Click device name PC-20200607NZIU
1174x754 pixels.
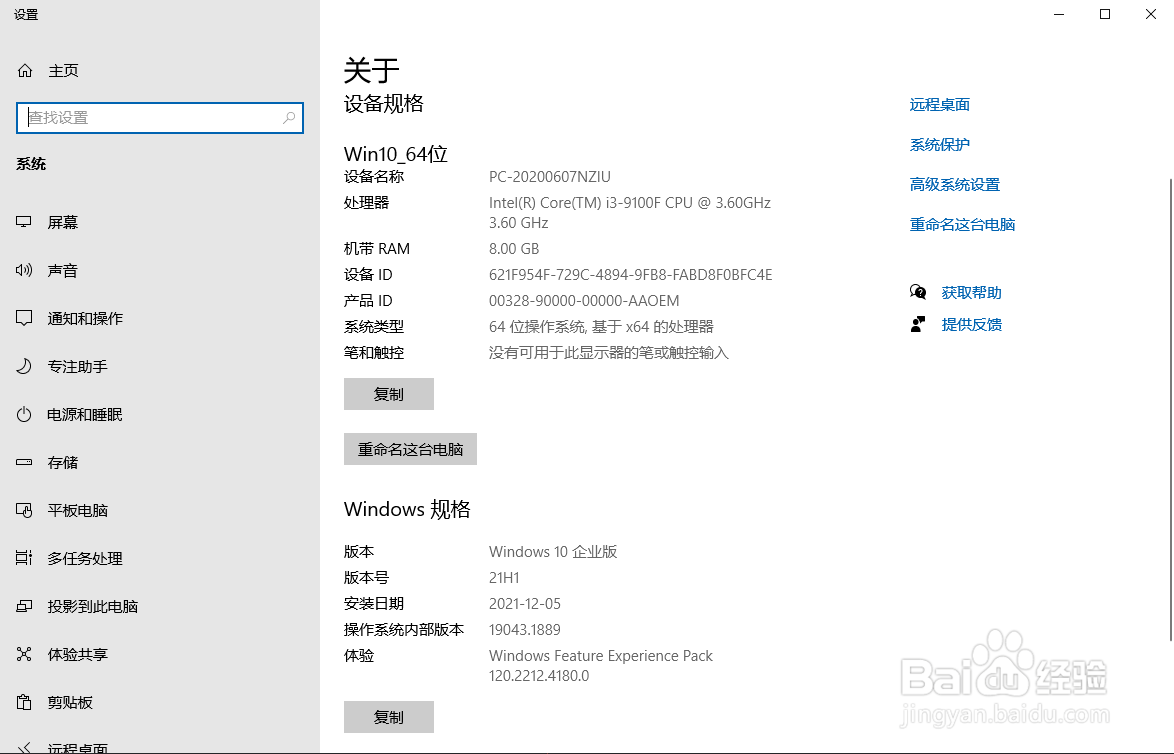click(550, 177)
